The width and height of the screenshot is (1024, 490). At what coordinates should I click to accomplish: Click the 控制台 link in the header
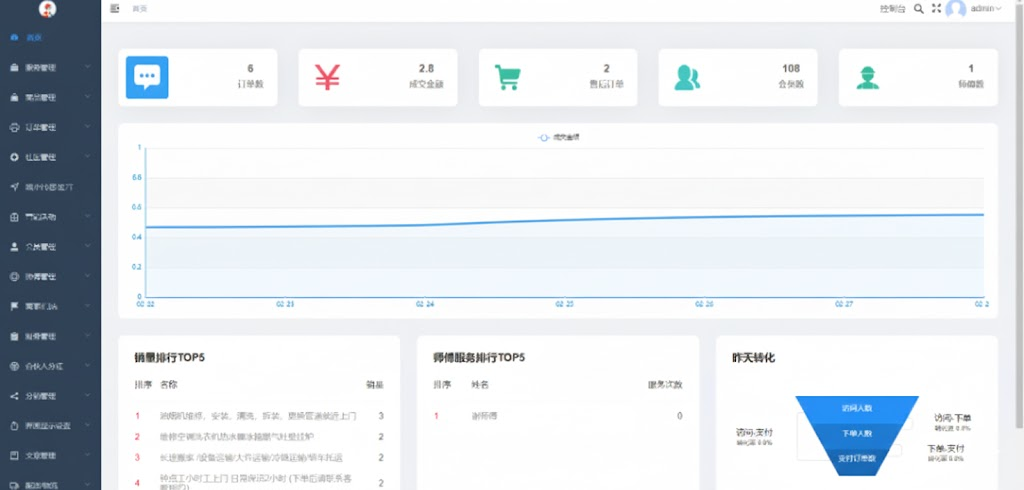[893, 8]
